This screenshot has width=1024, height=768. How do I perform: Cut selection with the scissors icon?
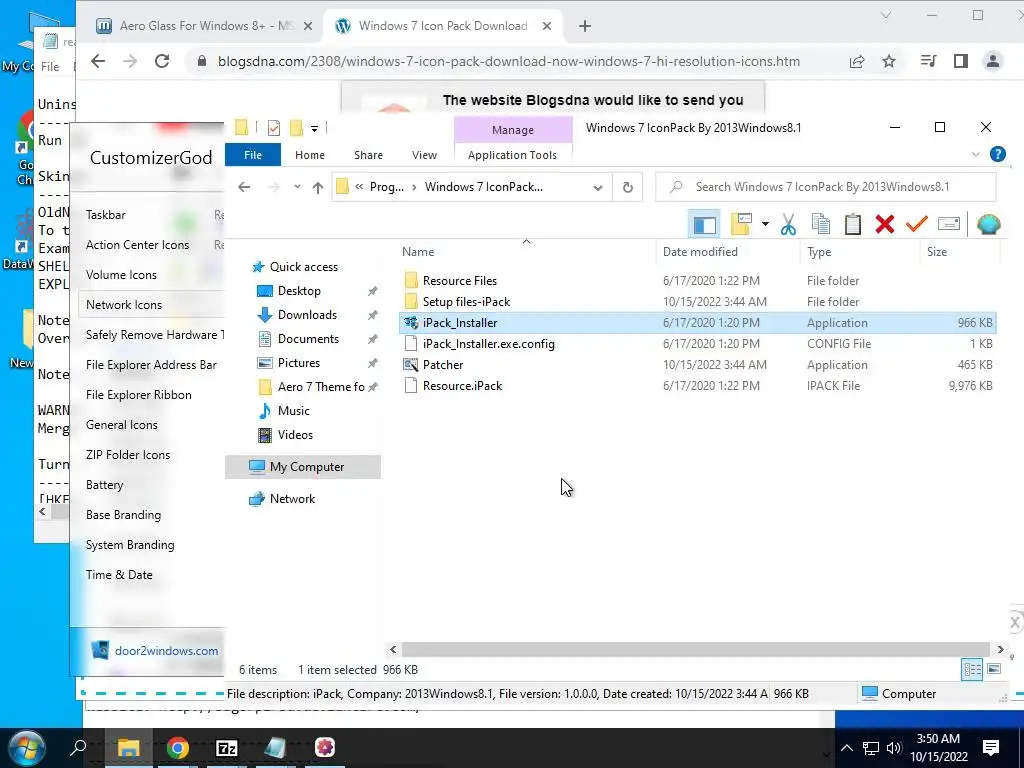788,225
